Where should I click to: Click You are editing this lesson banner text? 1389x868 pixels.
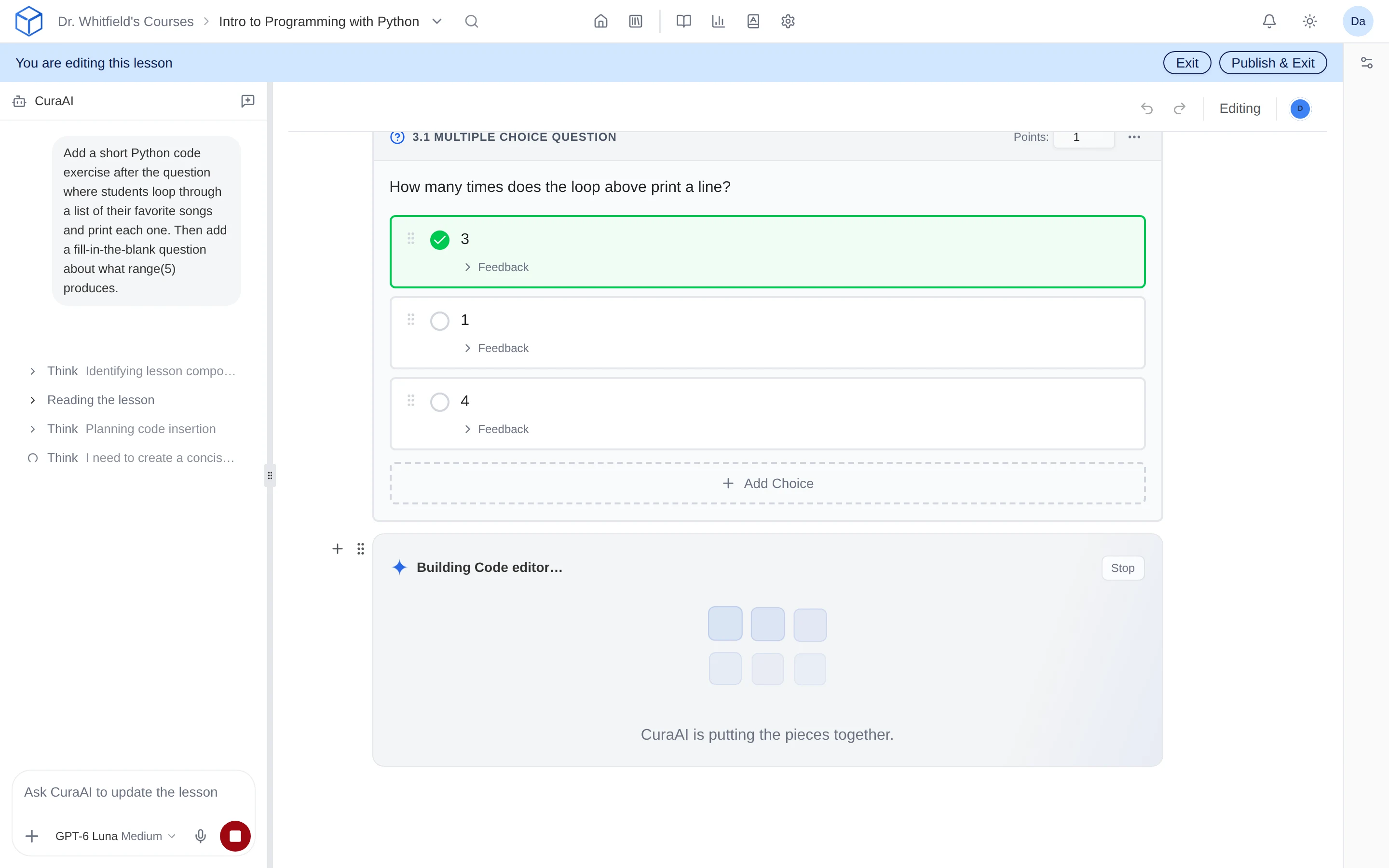point(94,63)
